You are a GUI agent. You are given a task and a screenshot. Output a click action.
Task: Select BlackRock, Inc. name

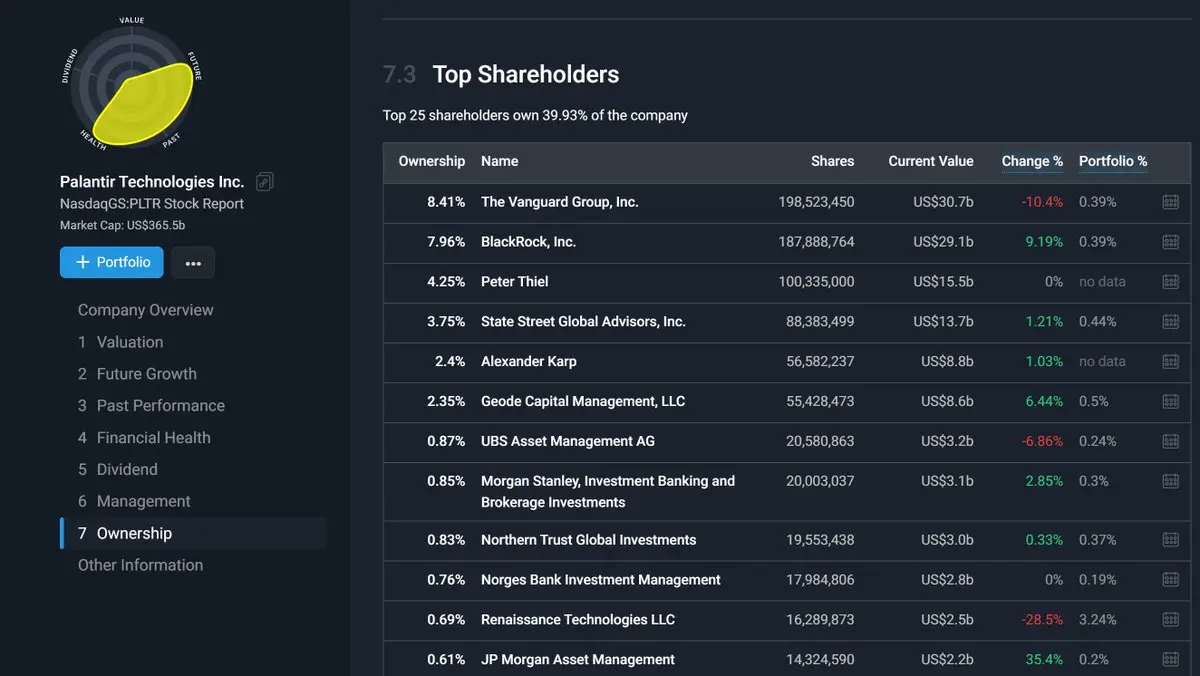tap(529, 242)
